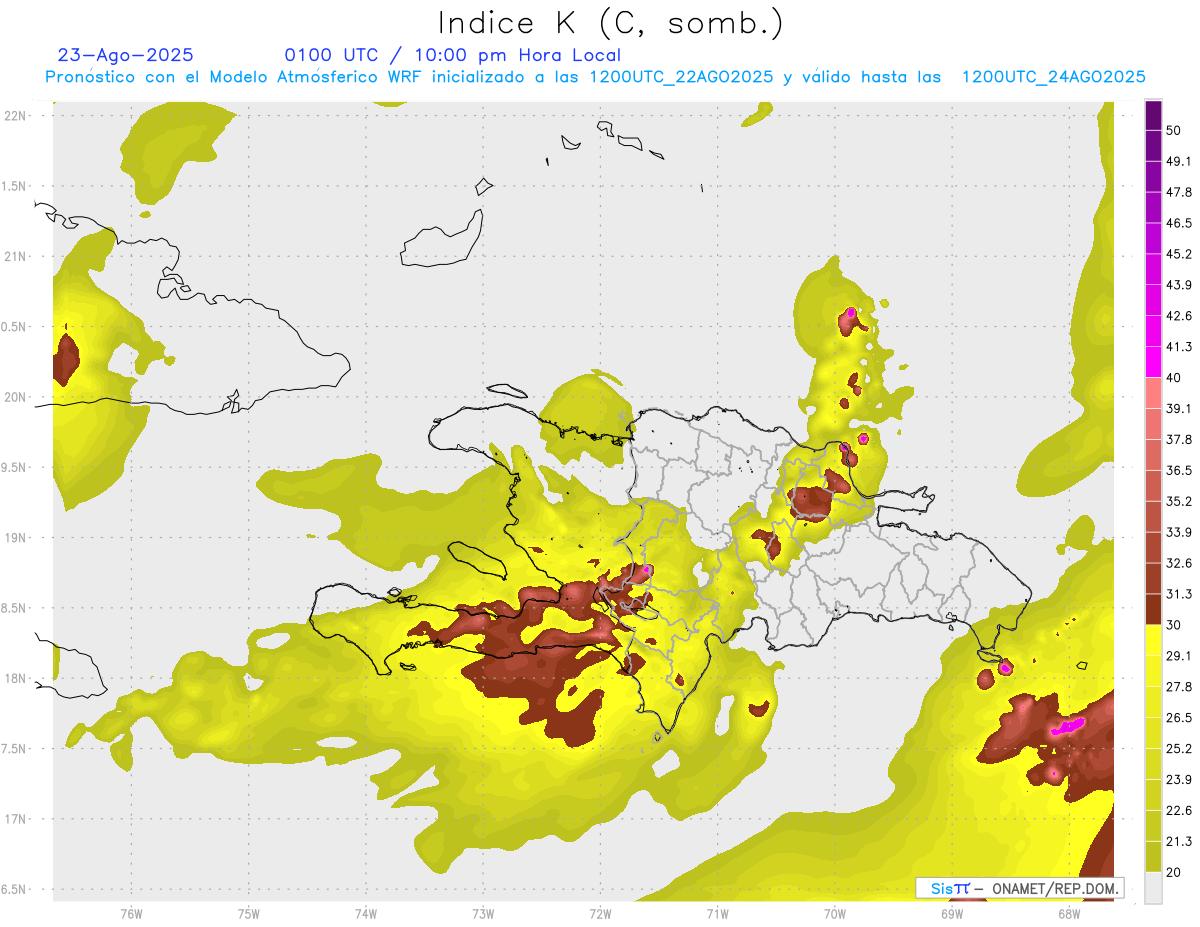
Task: Click the colorbar value '43.9'
Action: click(1179, 285)
